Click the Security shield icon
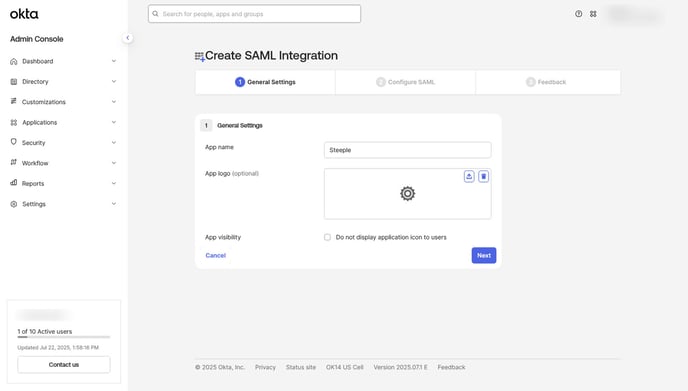 [x=14, y=142]
